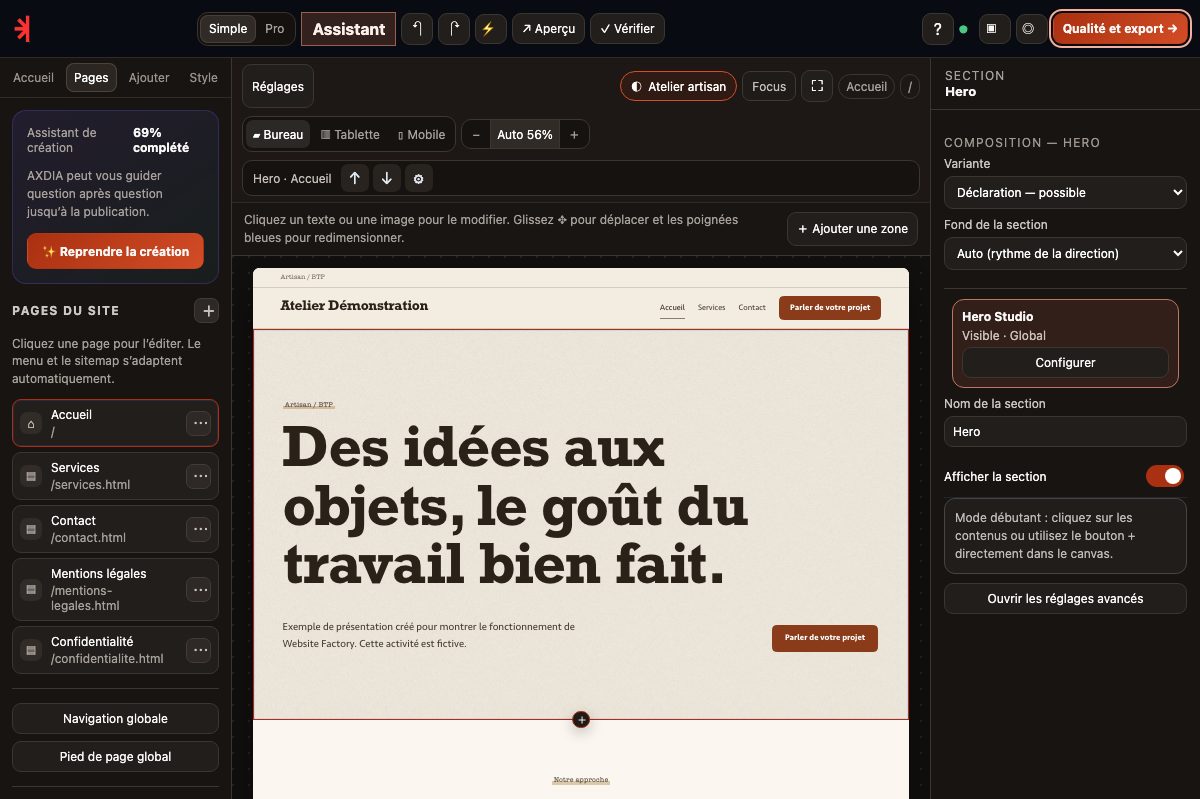Click the circular plus below the hero
The image size is (1200, 799).
[x=581, y=719]
